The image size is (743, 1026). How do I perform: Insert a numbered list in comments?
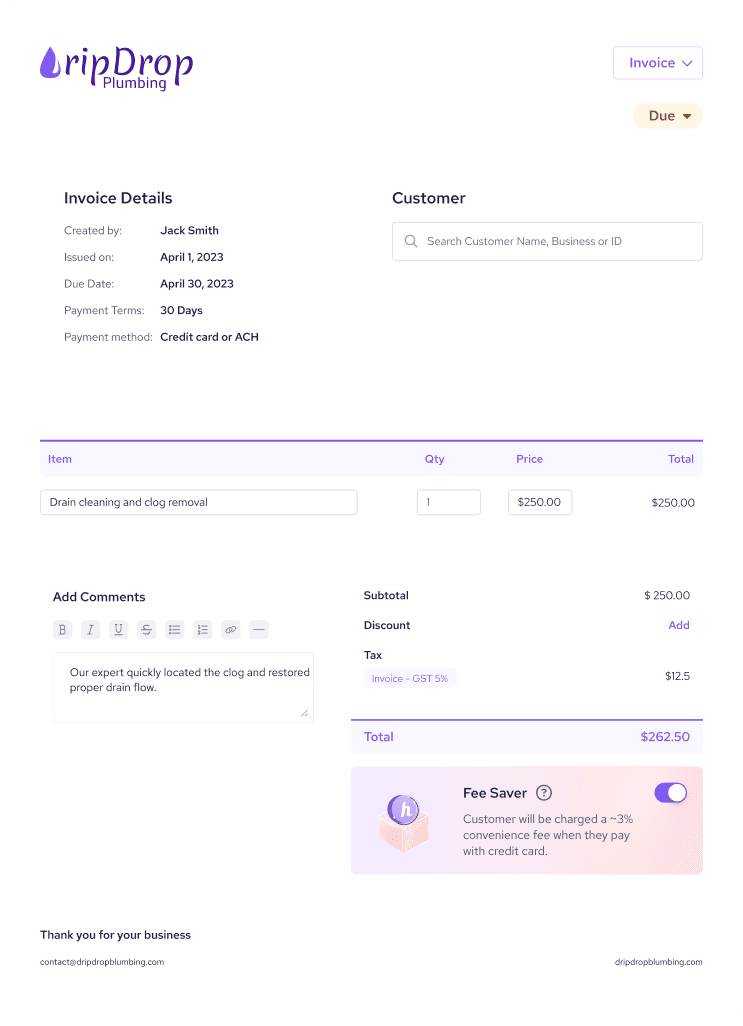[x=203, y=630]
